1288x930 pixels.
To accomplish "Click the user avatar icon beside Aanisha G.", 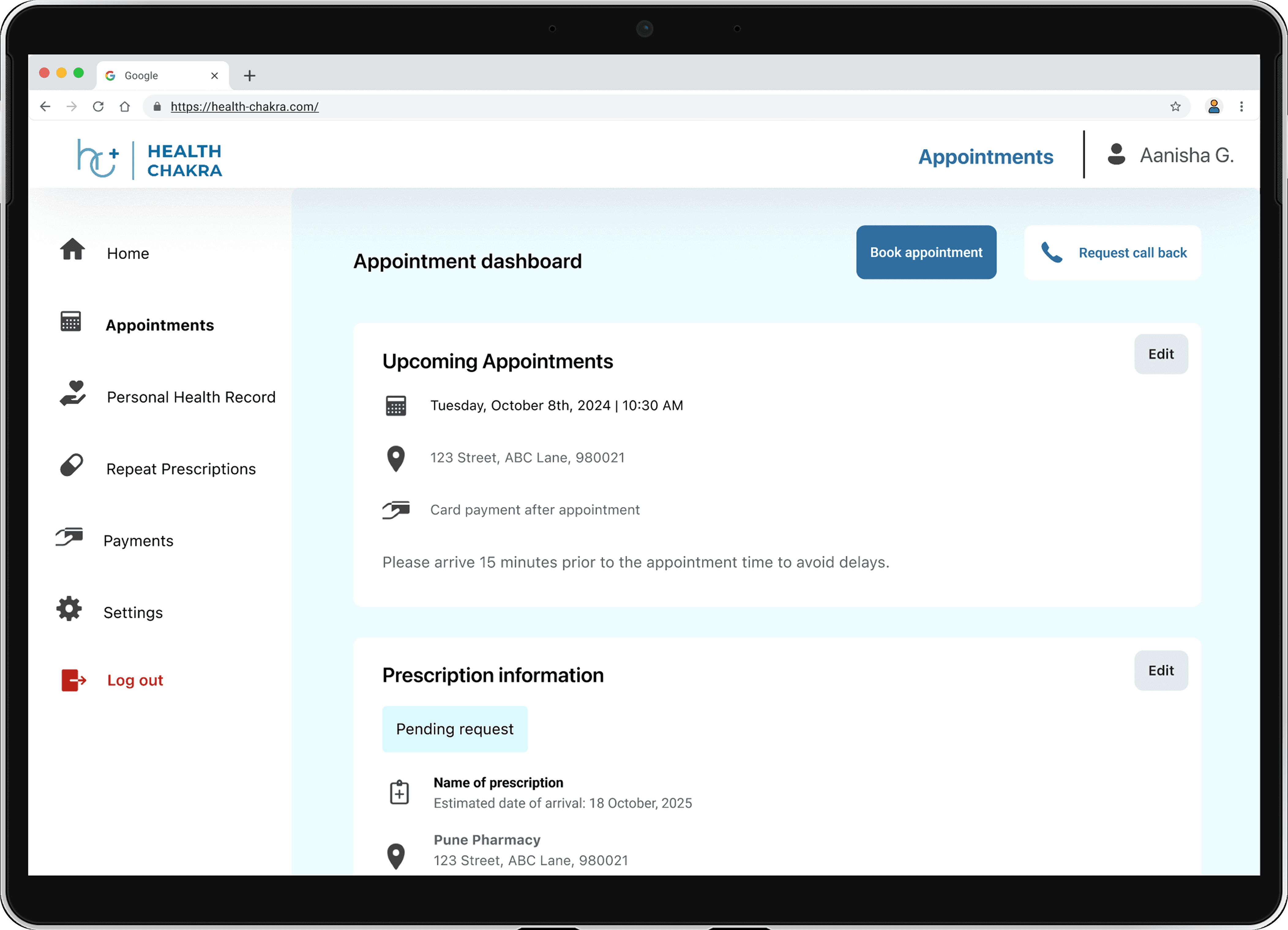I will click(x=1116, y=154).
